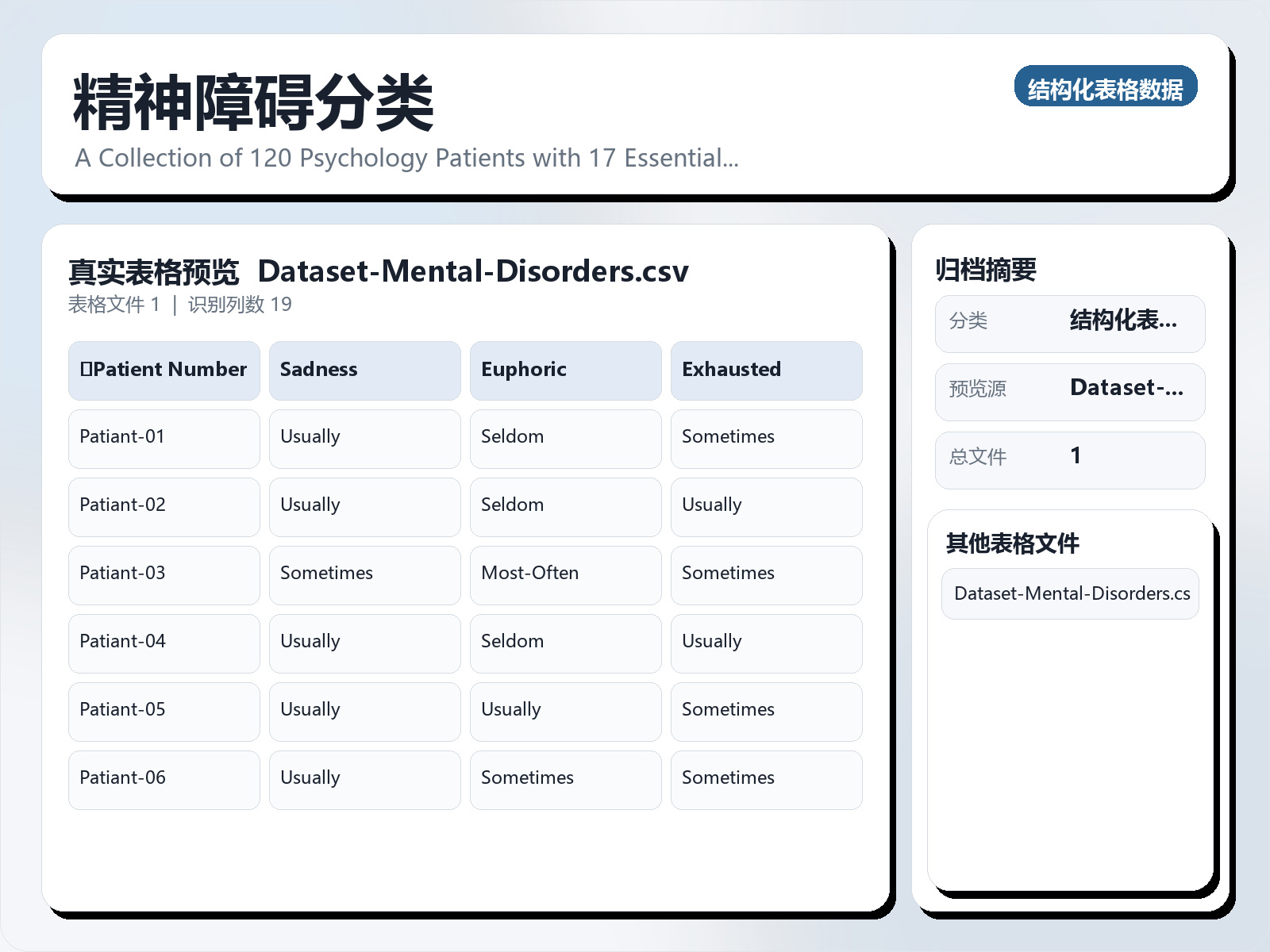Click the Dataset-Mental-Disorders.csv preview title
Viewport: 1270px width, 952px height.
tap(474, 272)
